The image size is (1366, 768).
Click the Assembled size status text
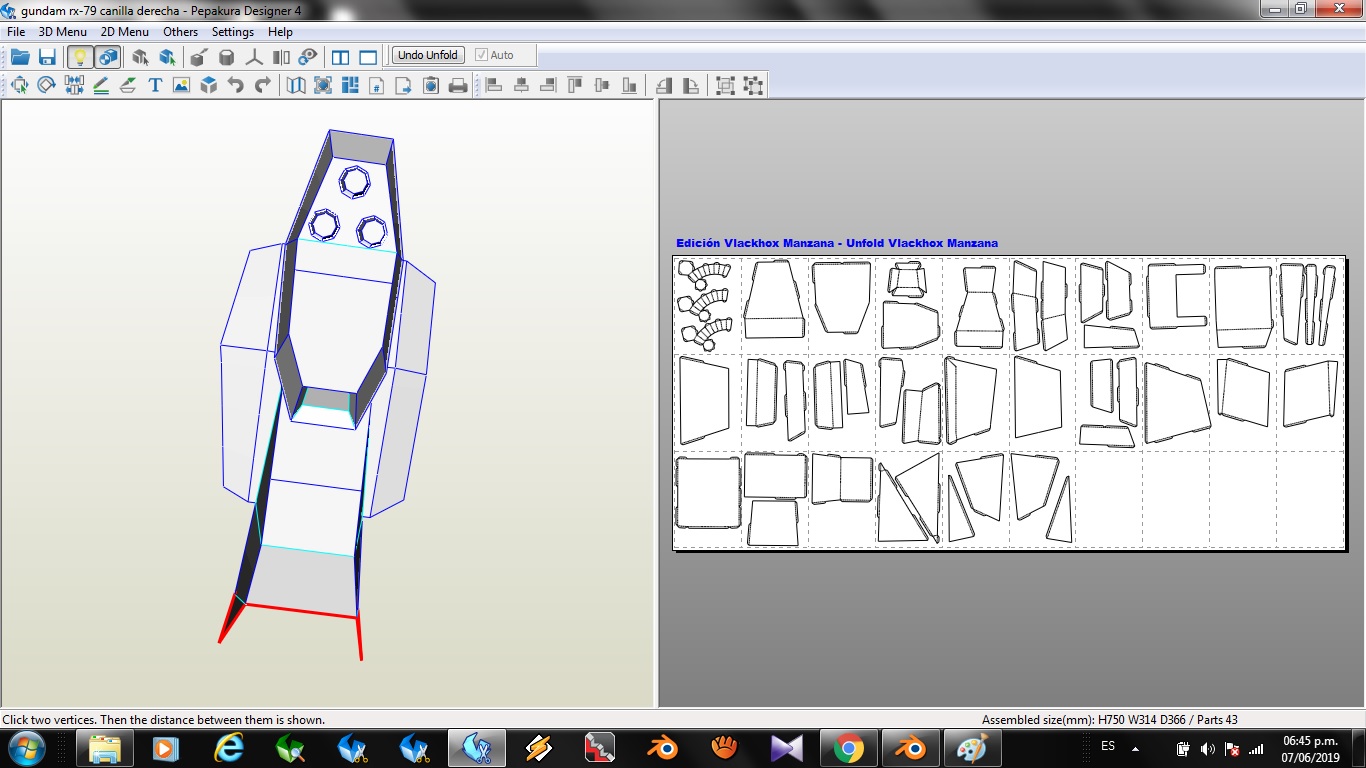(1110, 720)
